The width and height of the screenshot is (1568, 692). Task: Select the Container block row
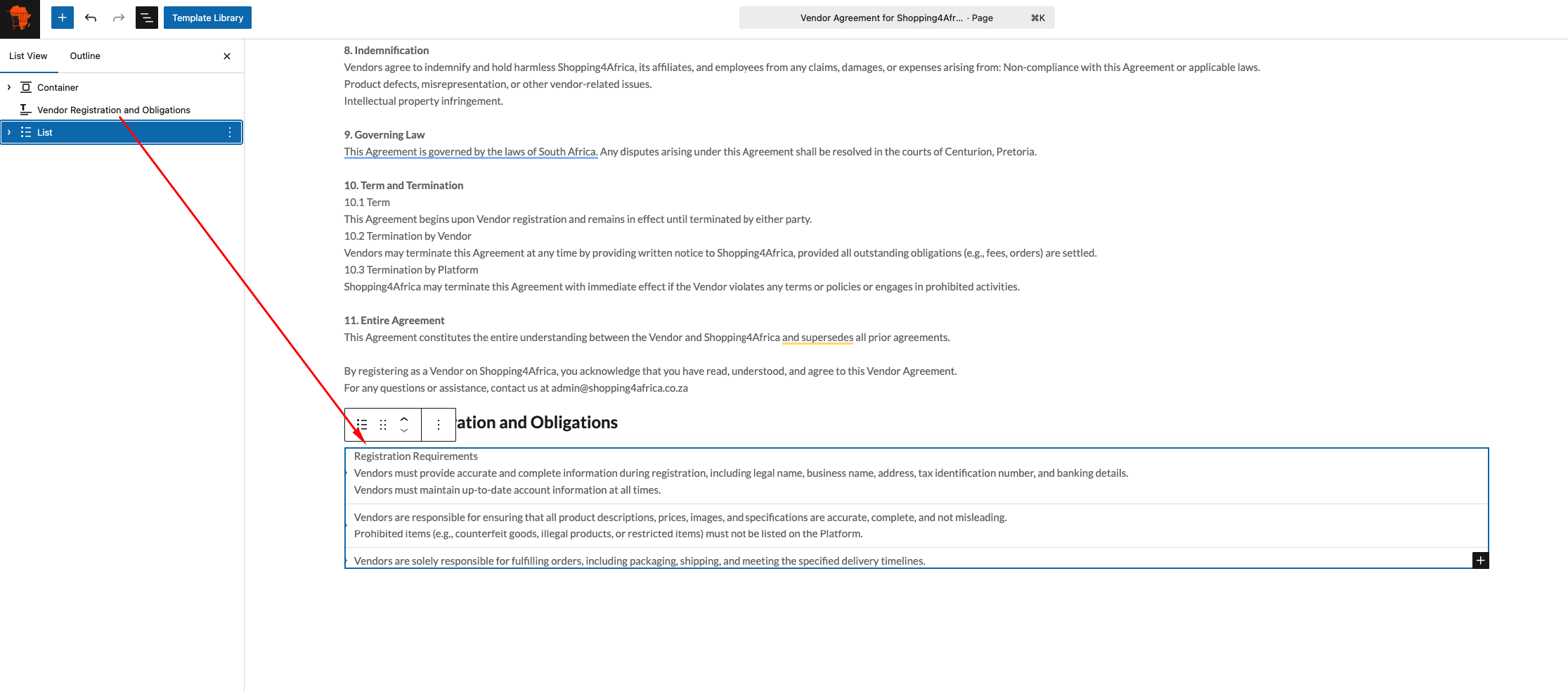[122, 87]
